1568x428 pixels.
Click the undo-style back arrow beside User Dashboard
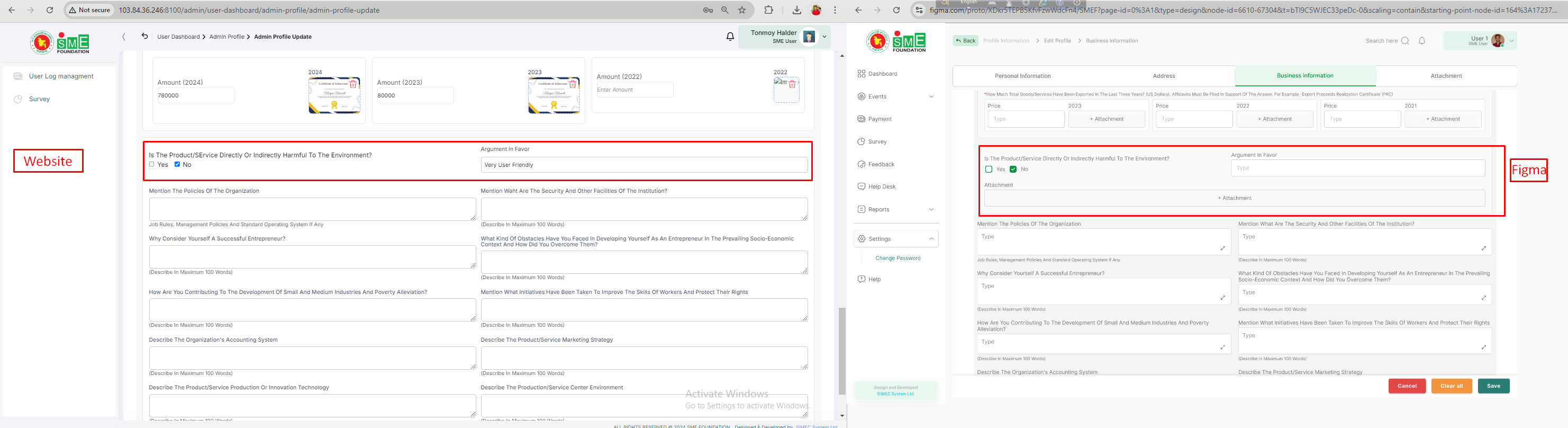[x=144, y=36]
